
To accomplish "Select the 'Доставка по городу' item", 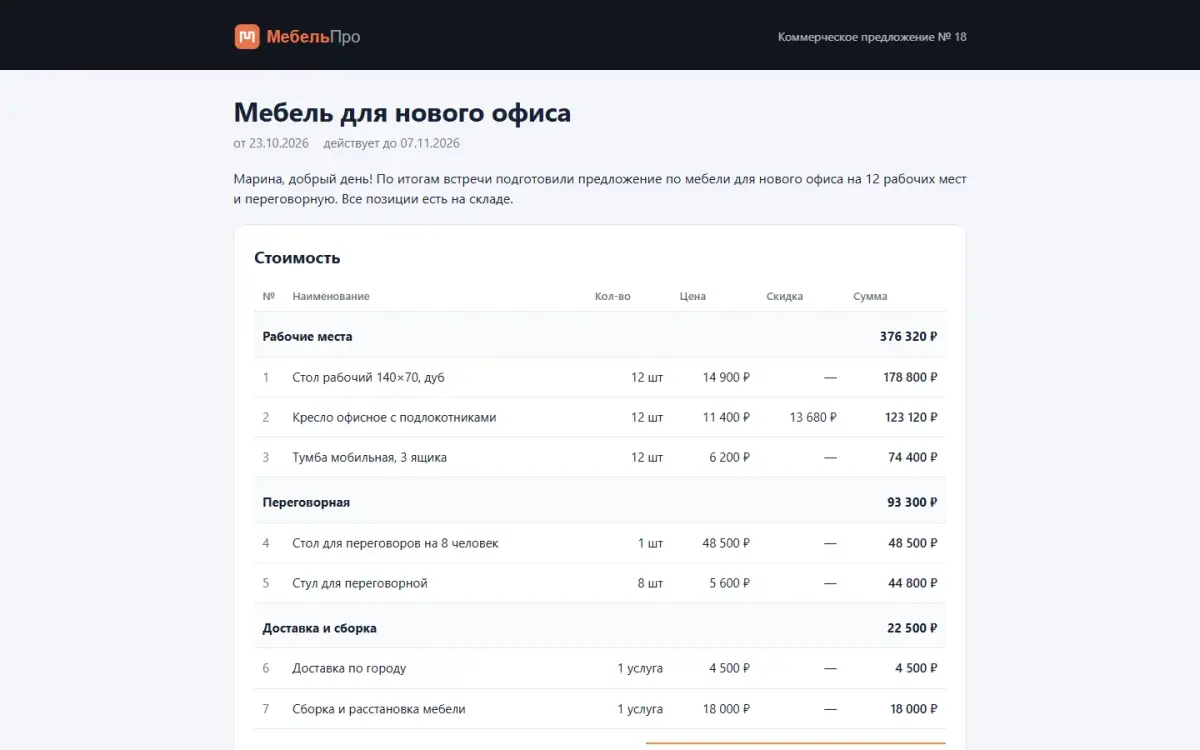I will [349, 668].
